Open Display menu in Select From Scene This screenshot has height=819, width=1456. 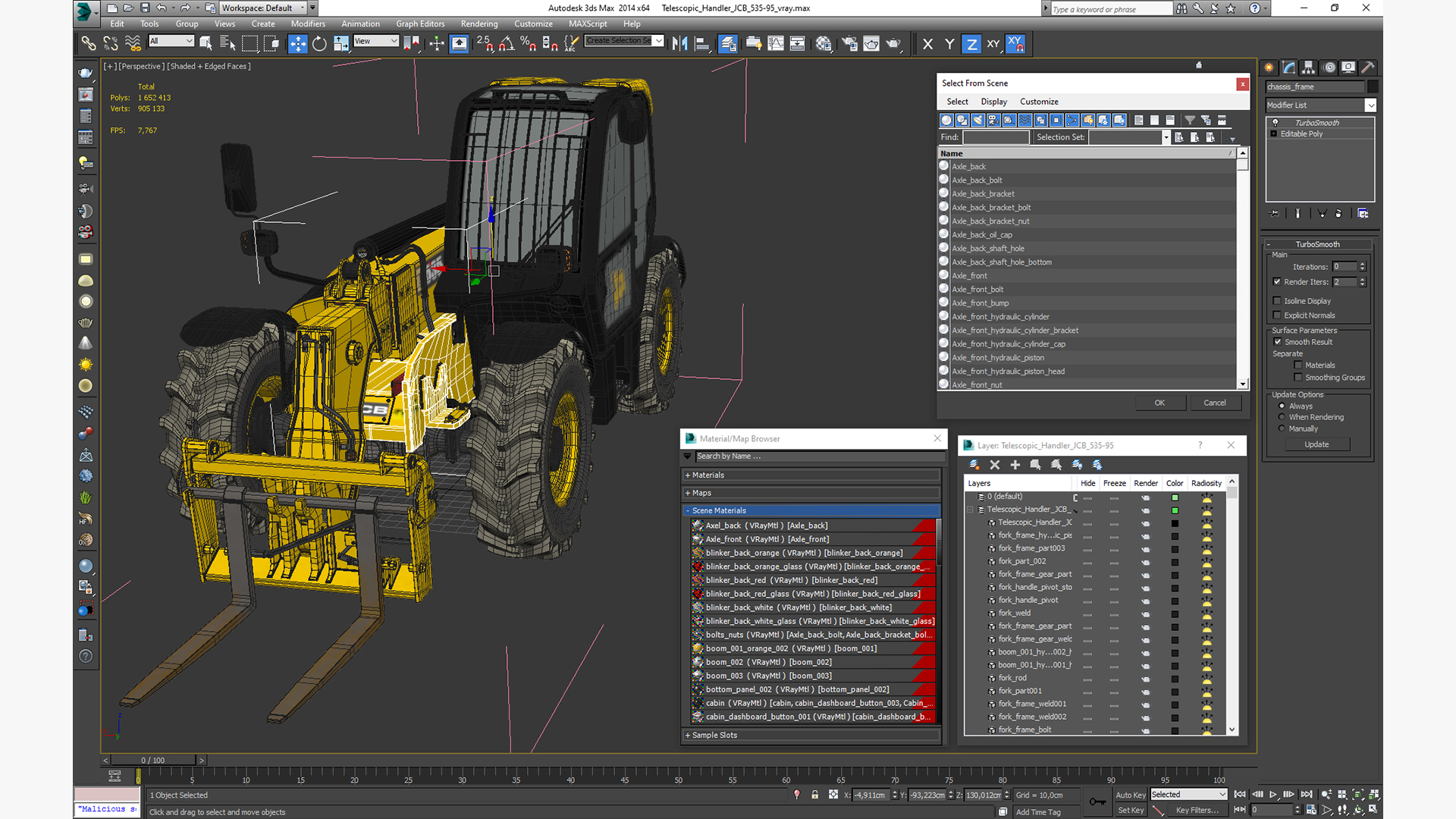point(993,102)
